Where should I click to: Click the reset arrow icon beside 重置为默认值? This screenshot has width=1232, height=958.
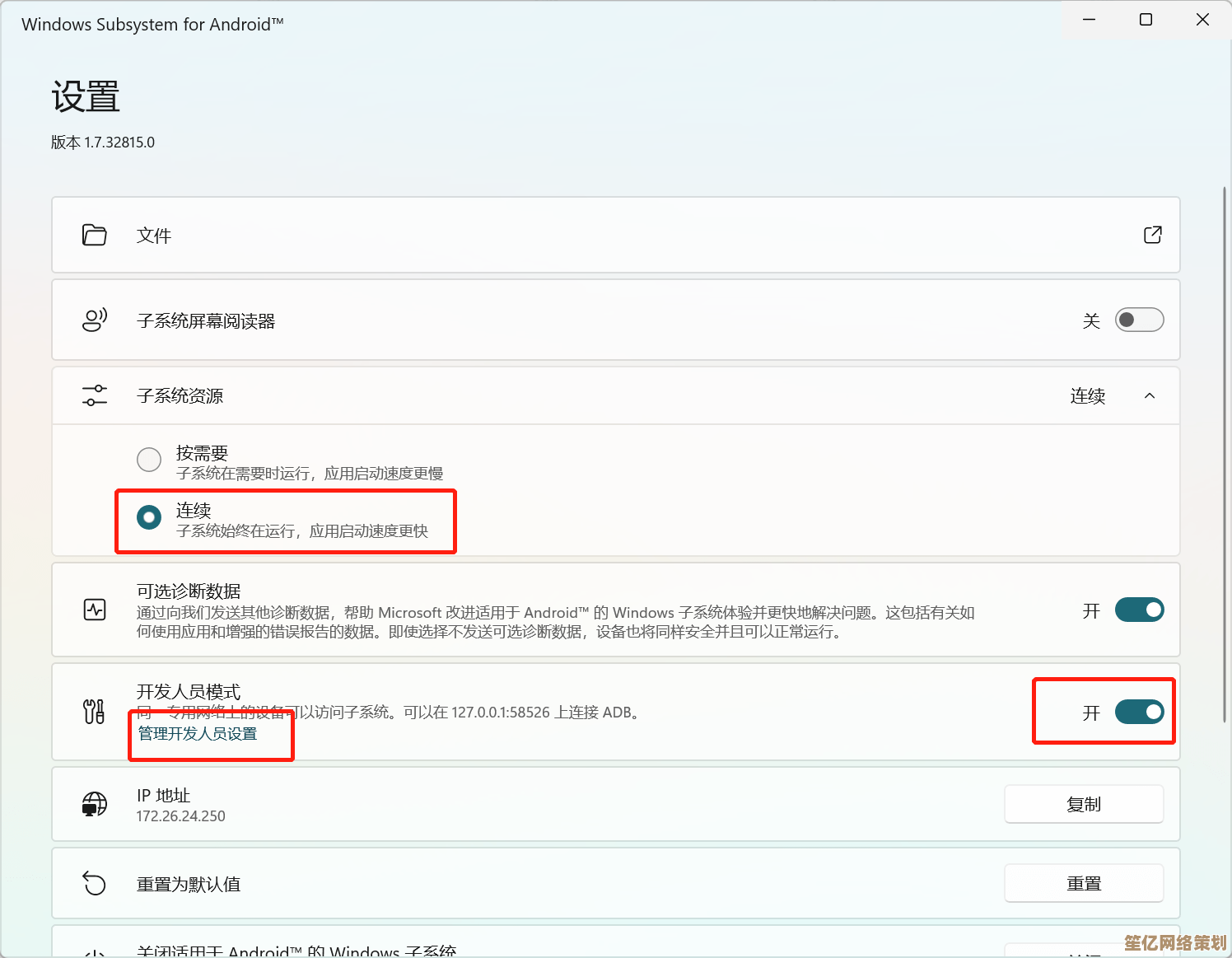(95, 884)
